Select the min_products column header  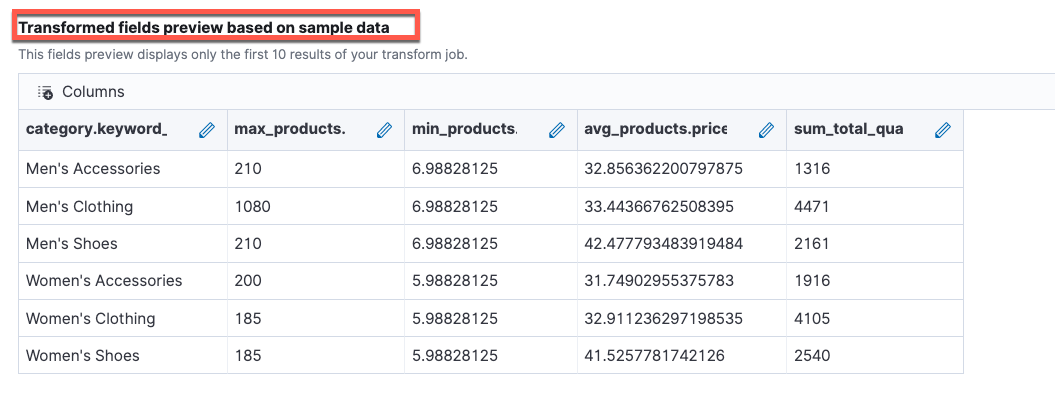coord(464,130)
